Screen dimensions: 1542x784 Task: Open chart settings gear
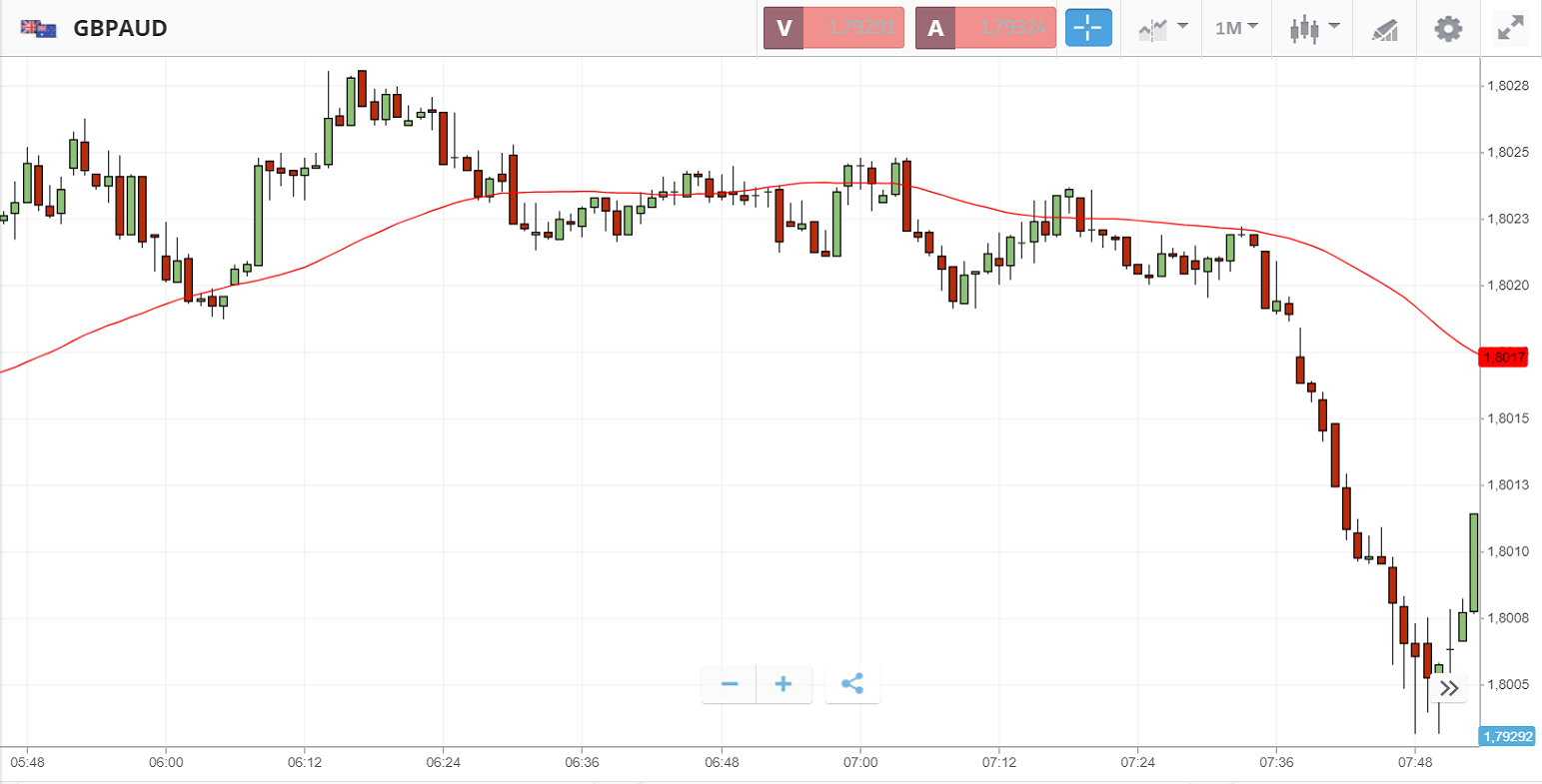tap(1448, 28)
